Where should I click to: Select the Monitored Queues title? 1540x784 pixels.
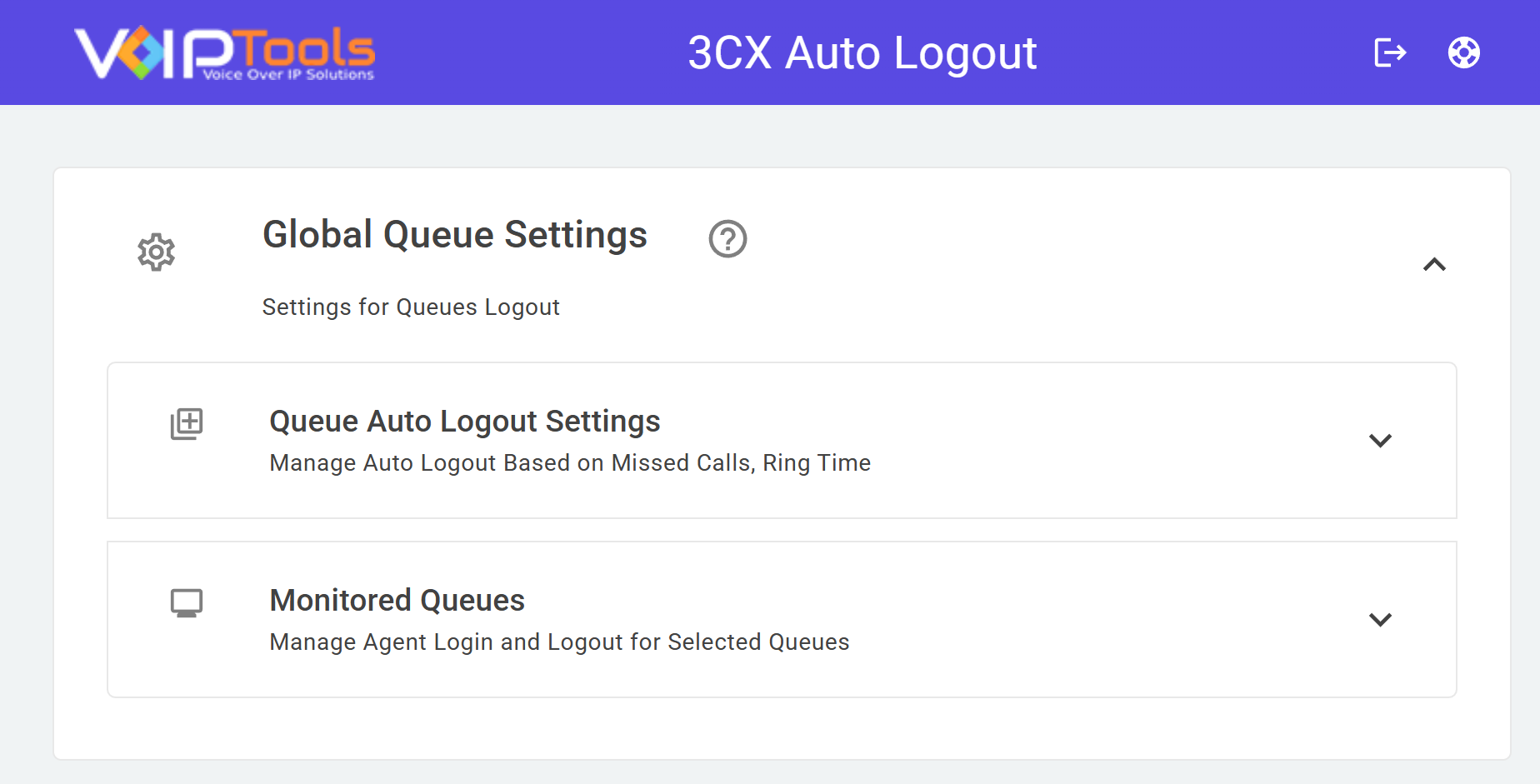click(397, 601)
